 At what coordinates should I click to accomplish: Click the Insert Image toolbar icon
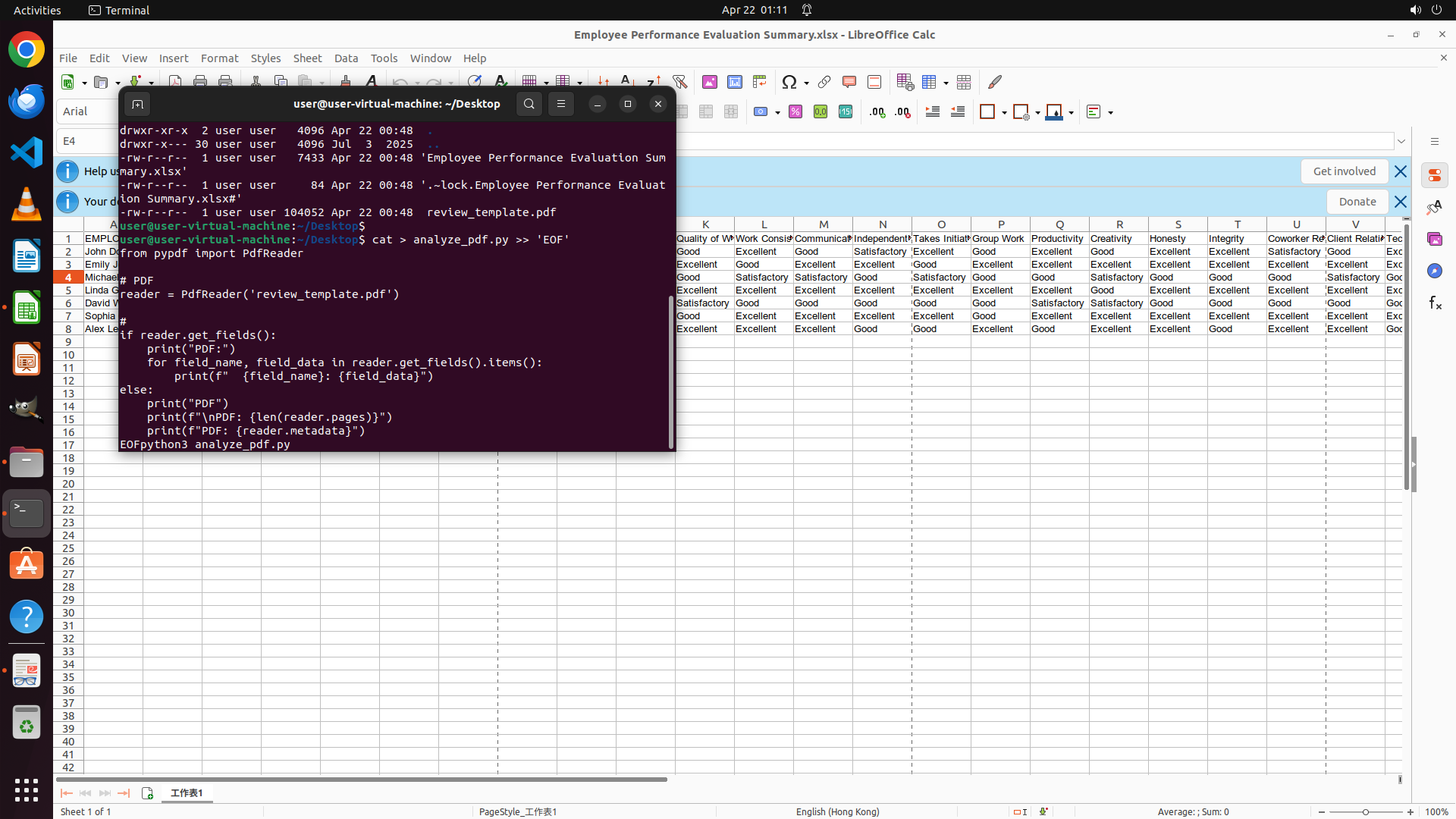point(709,82)
